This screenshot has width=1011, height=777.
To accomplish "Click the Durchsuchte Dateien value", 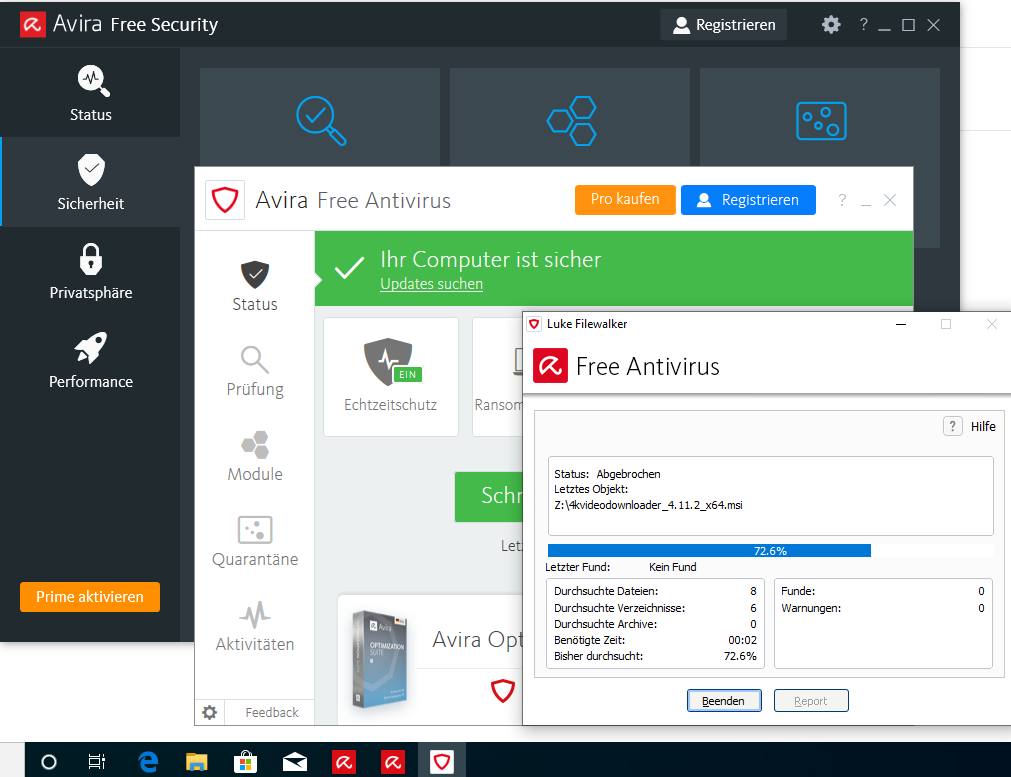I will (753, 591).
